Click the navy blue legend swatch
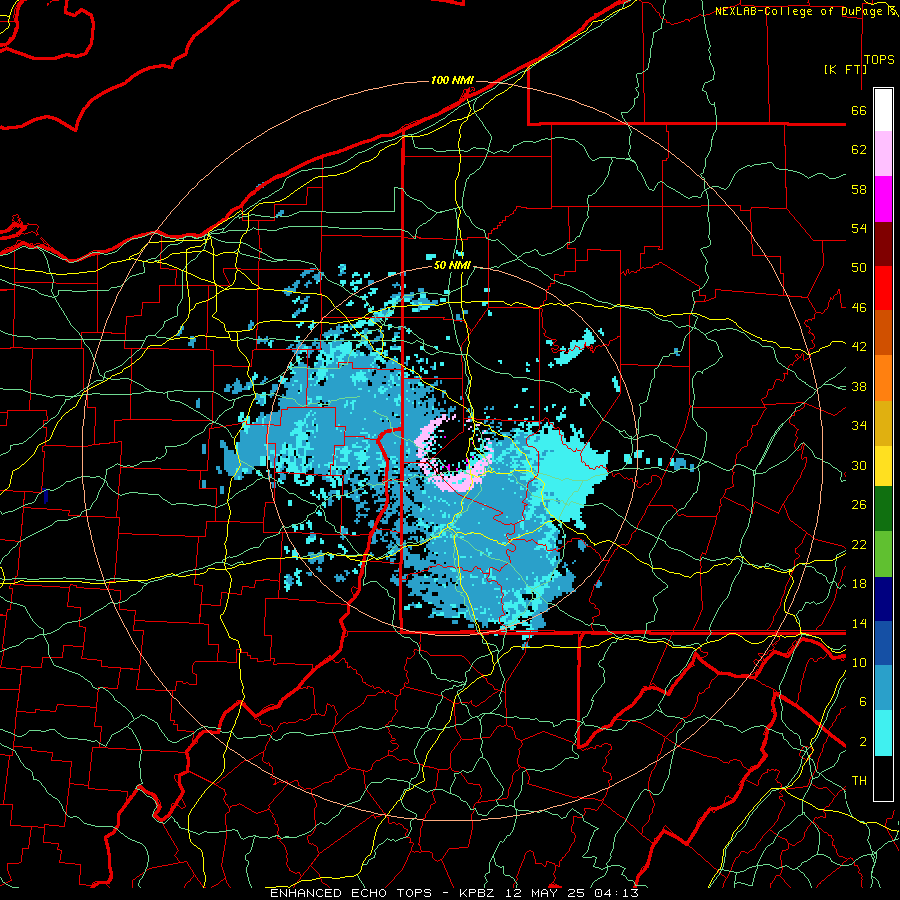Image resolution: width=900 pixels, height=900 pixels. [883, 599]
